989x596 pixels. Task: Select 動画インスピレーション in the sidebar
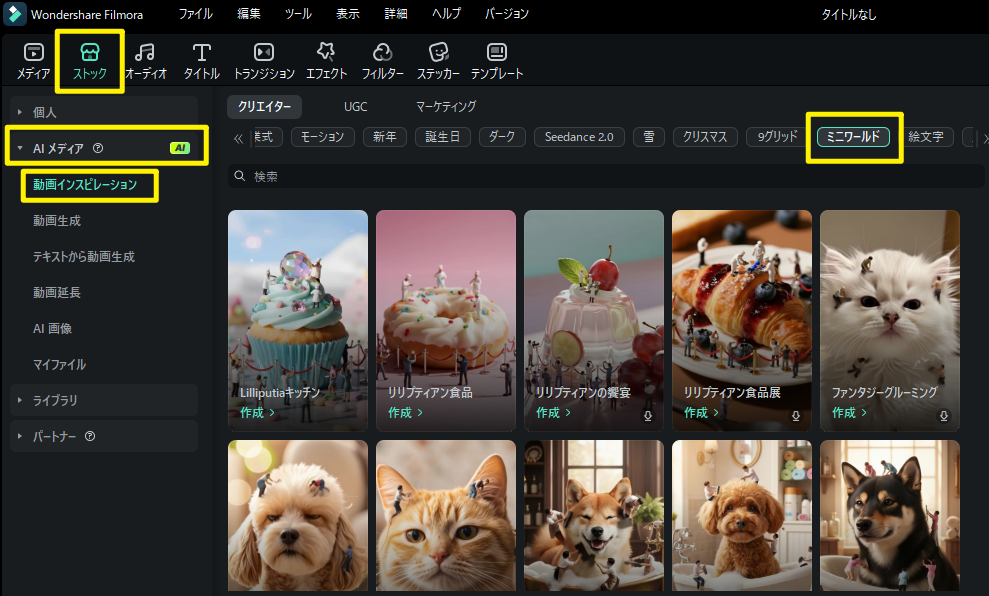(x=85, y=185)
